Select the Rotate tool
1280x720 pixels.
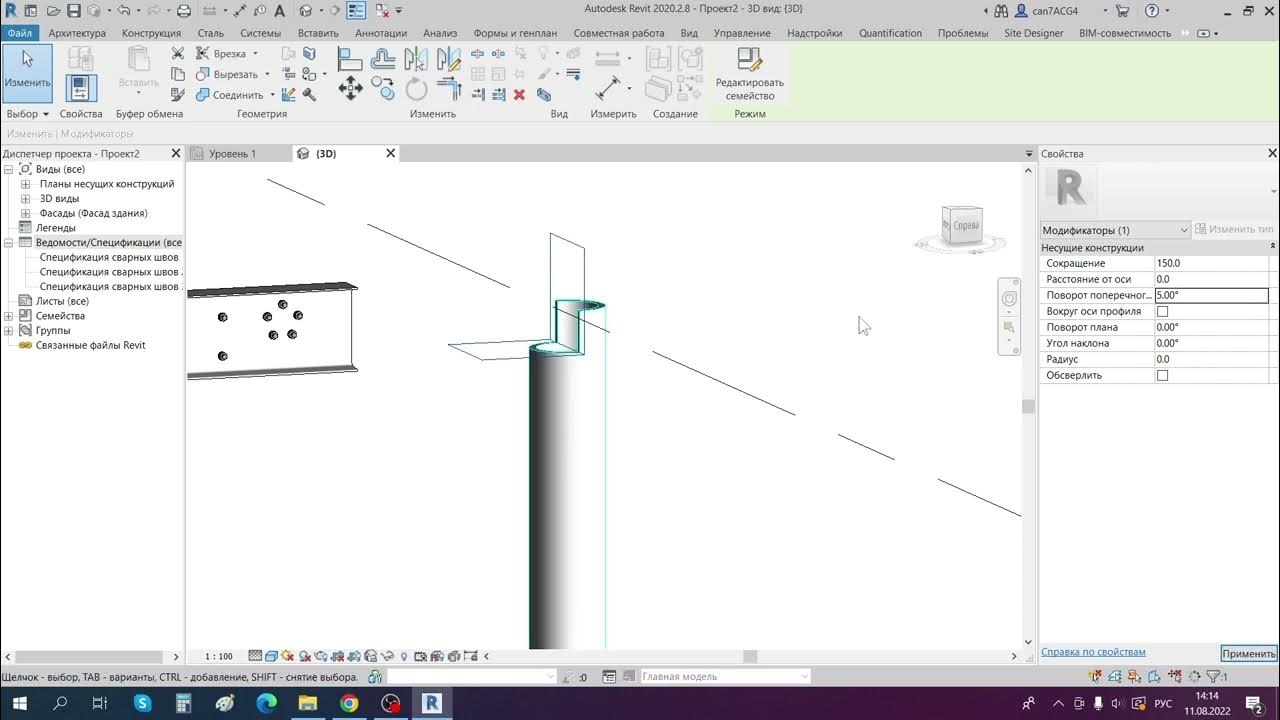(x=416, y=89)
